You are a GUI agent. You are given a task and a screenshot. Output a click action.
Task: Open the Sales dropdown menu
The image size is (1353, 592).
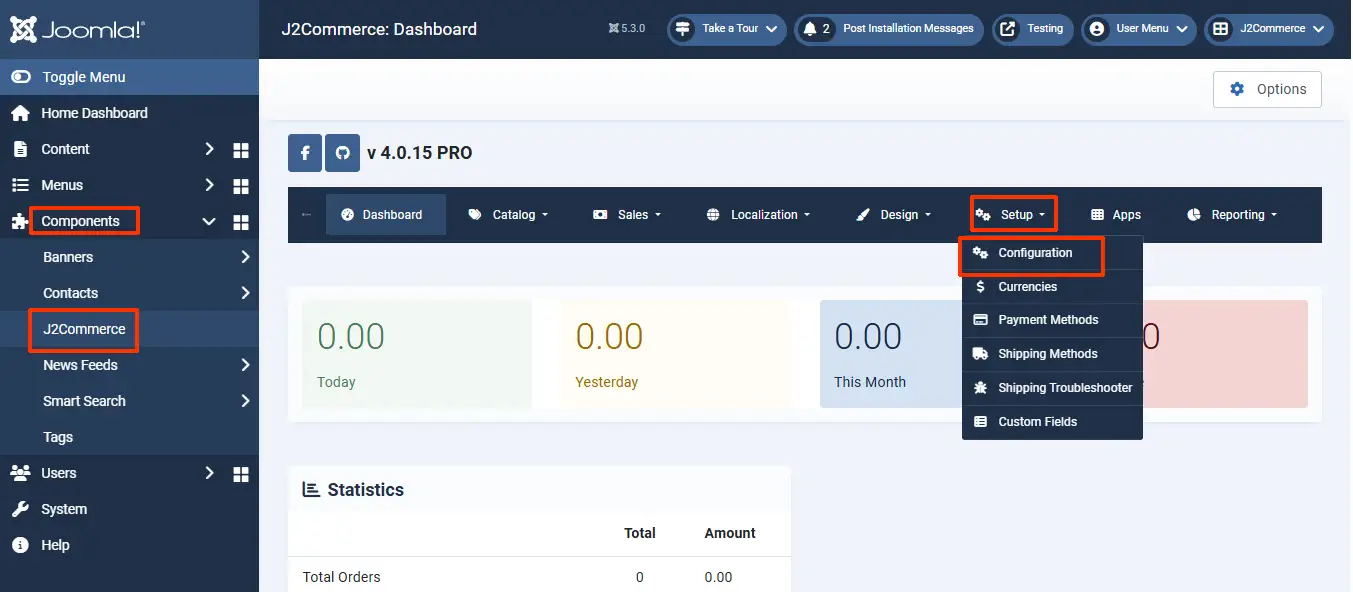(627, 215)
